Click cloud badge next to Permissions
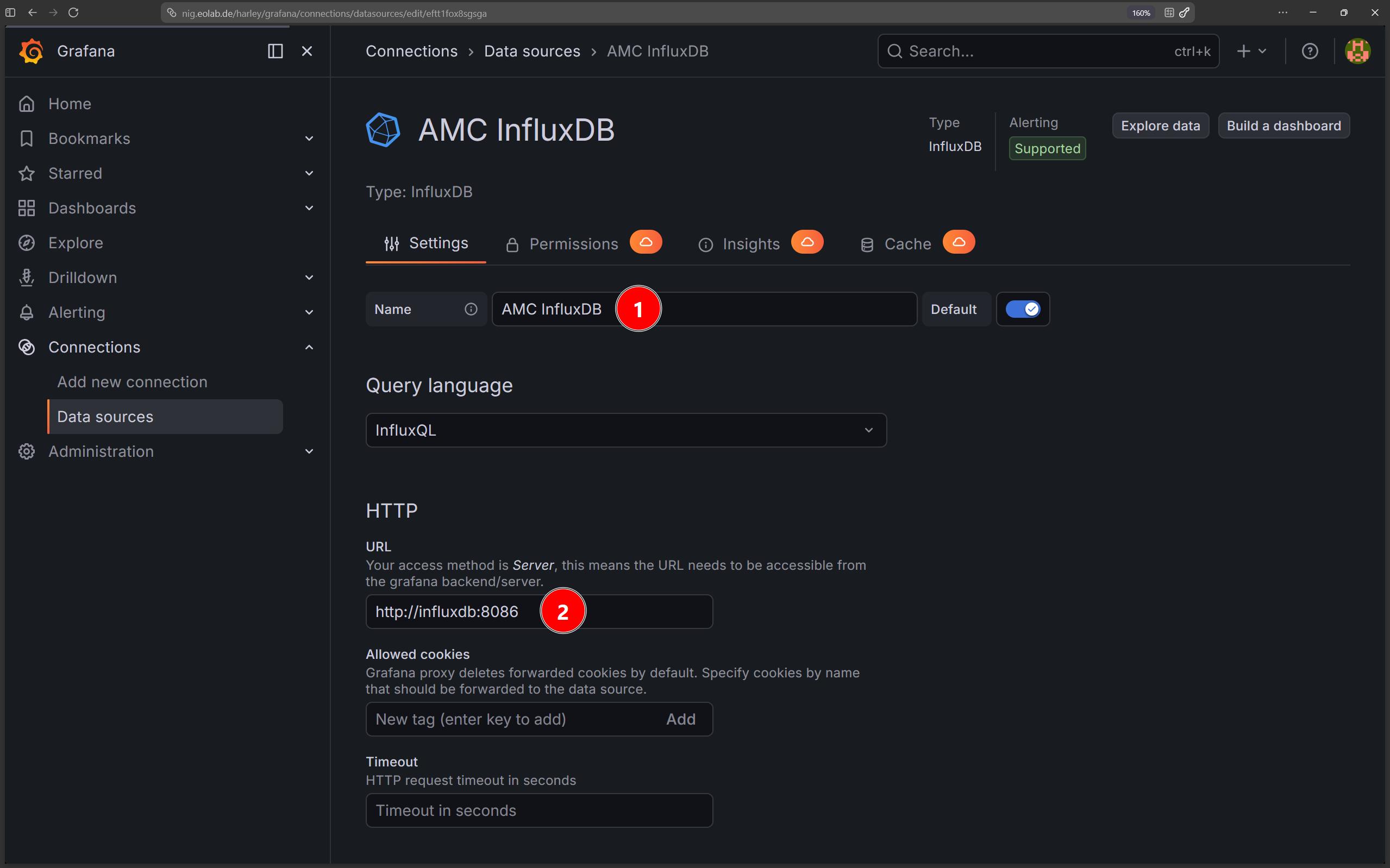Screen dimensions: 1390x868 click(x=646, y=242)
